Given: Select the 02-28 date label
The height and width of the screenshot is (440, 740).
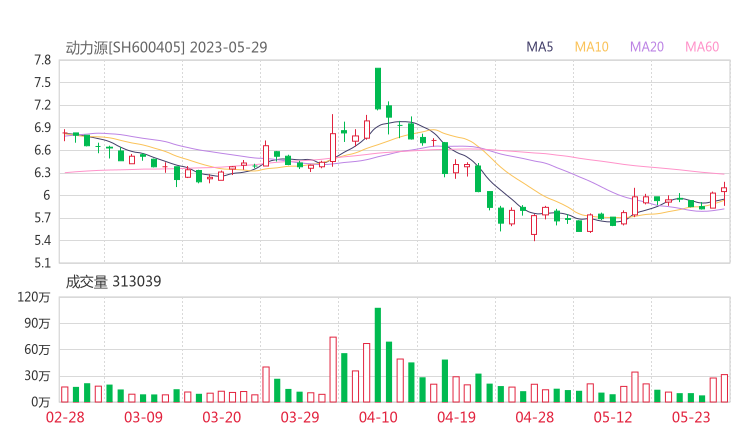Looking at the screenshot, I should (x=65, y=418).
